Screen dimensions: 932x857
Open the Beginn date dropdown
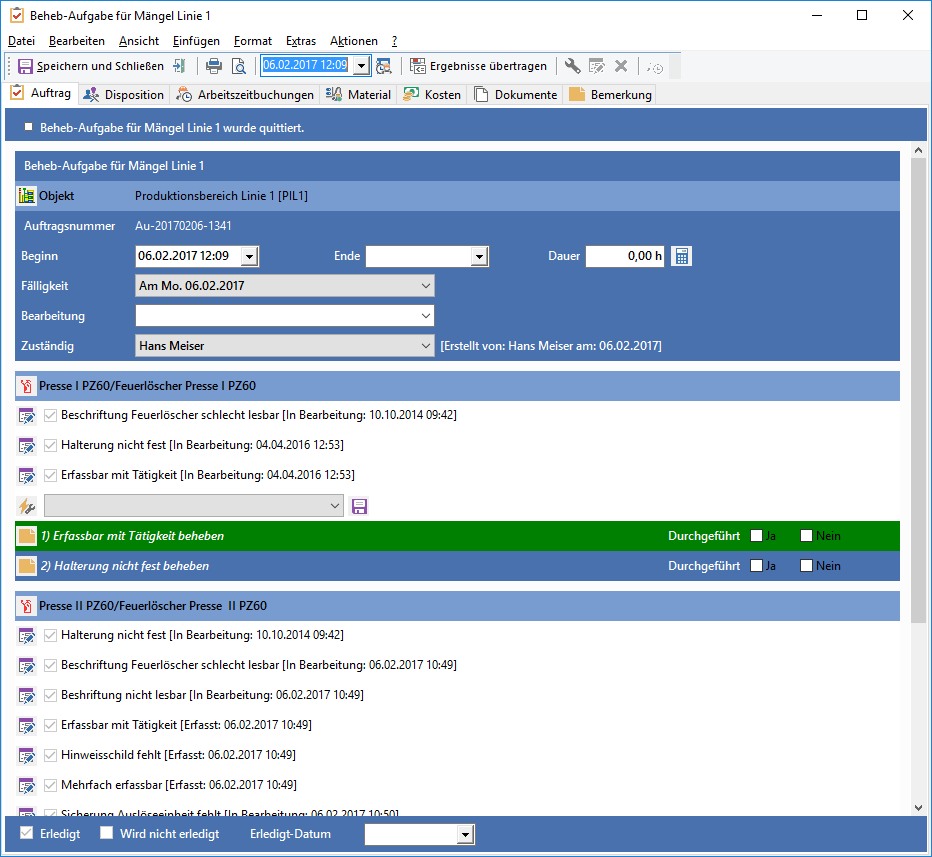tap(250, 257)
